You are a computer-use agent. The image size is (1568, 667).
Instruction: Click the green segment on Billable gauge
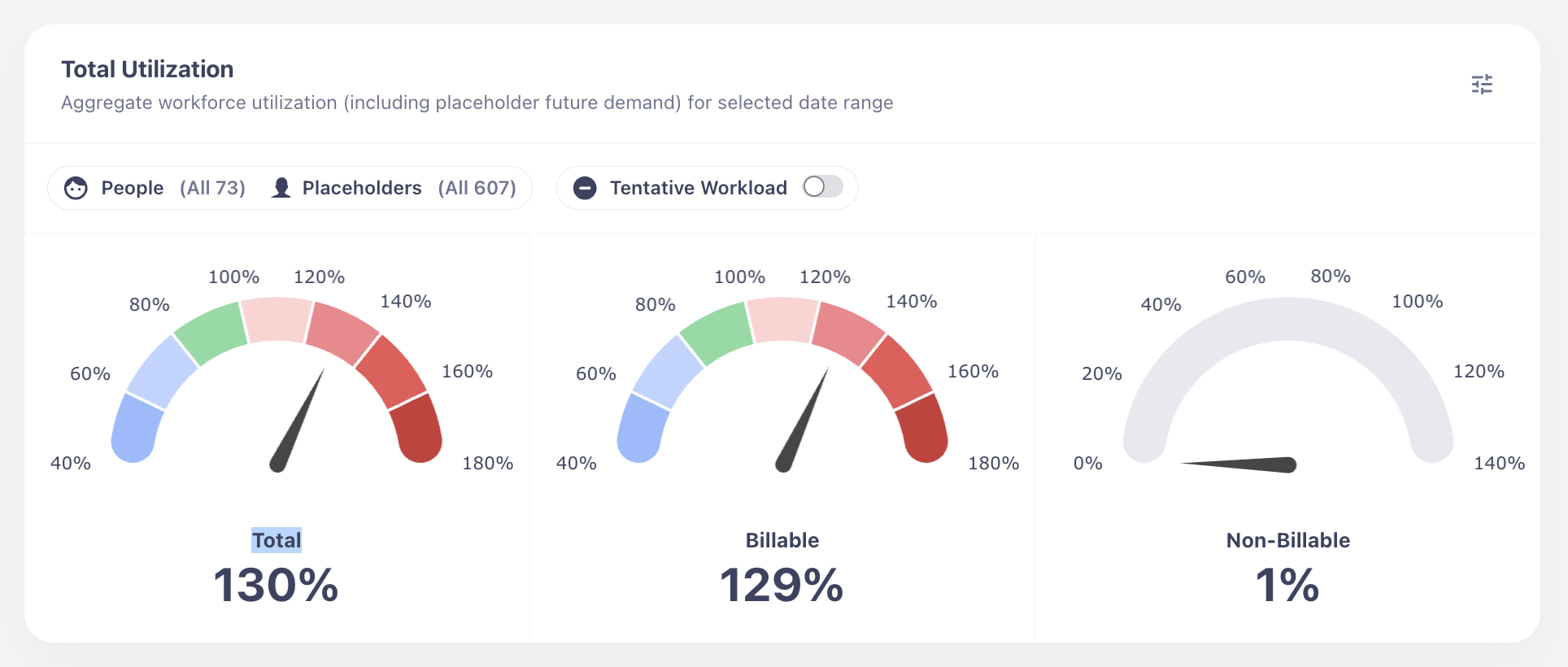click(x=717, y=332)
